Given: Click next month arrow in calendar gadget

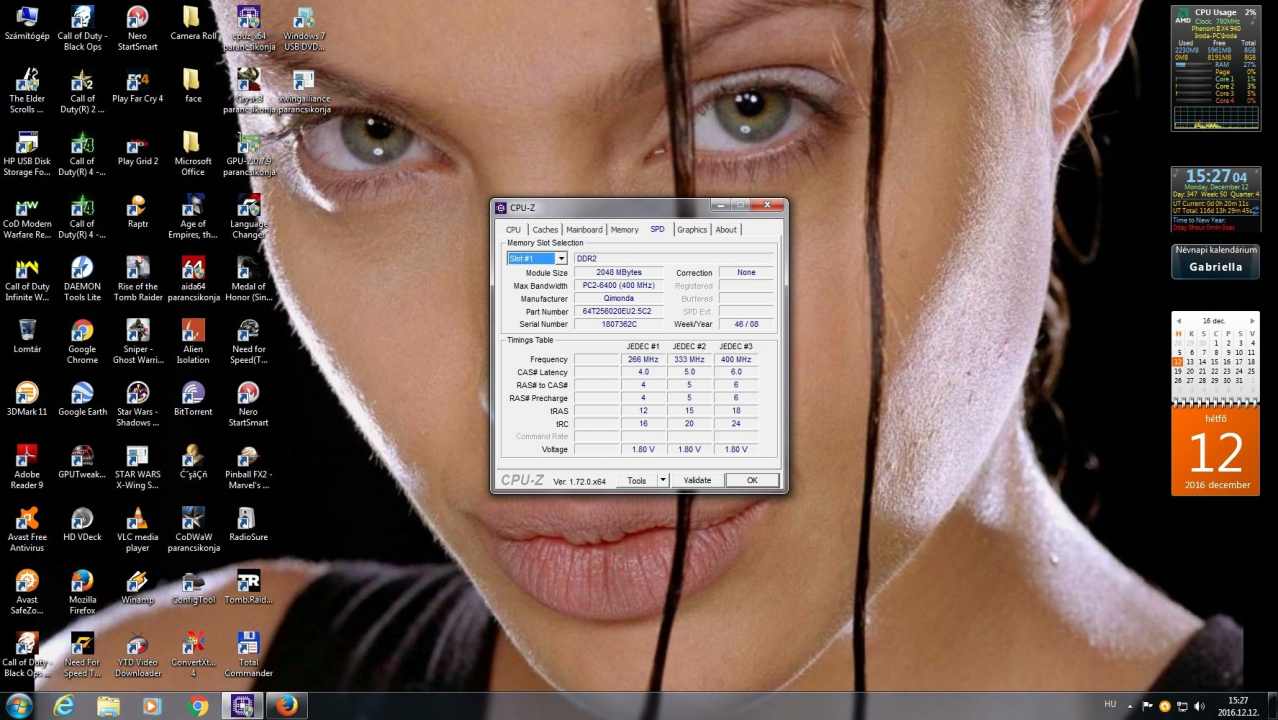Looking at the screenshot, I should pyautogui.click(x=1252, y=320).
